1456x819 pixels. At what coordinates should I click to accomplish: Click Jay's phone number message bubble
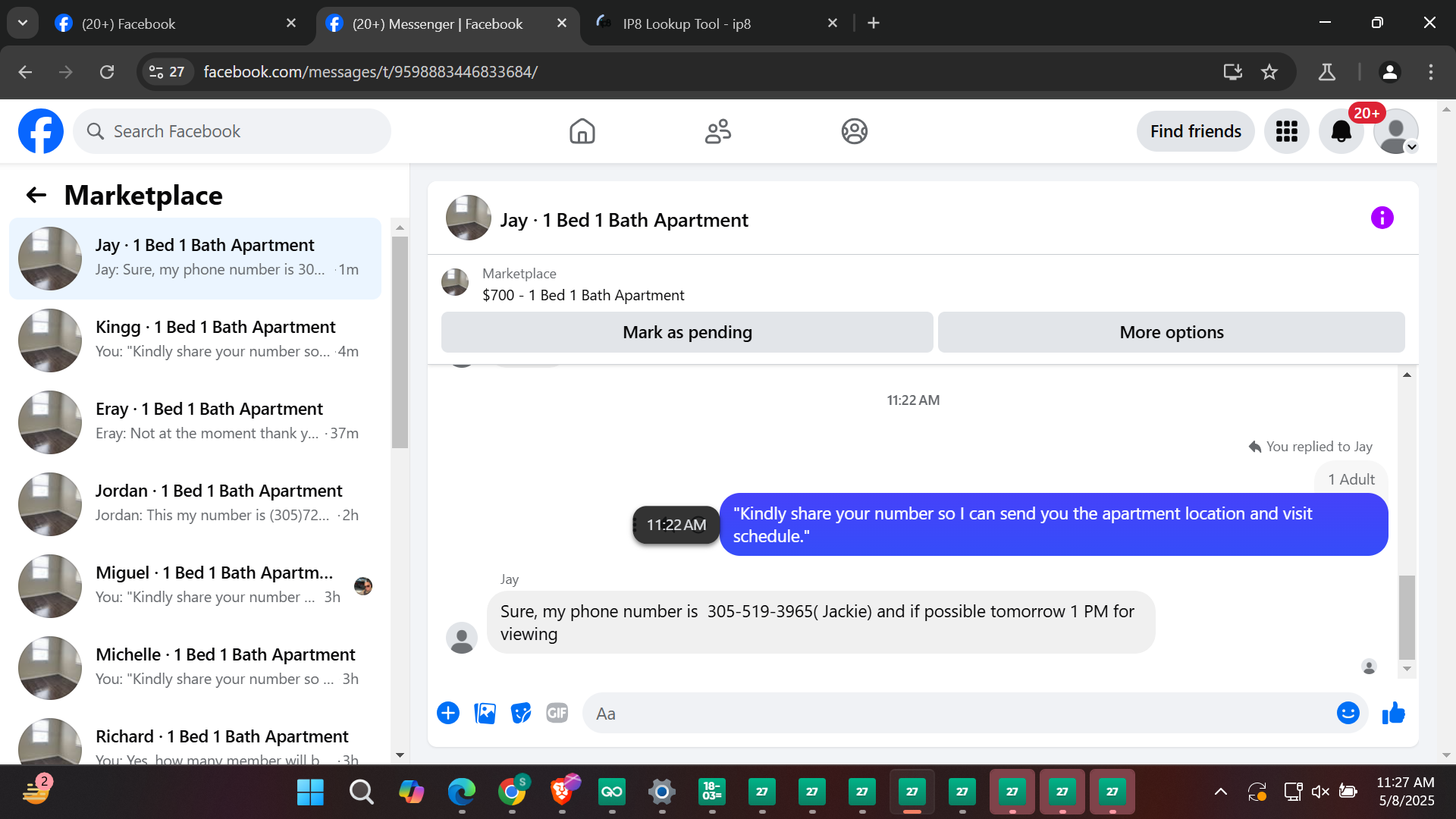[821, 623]
